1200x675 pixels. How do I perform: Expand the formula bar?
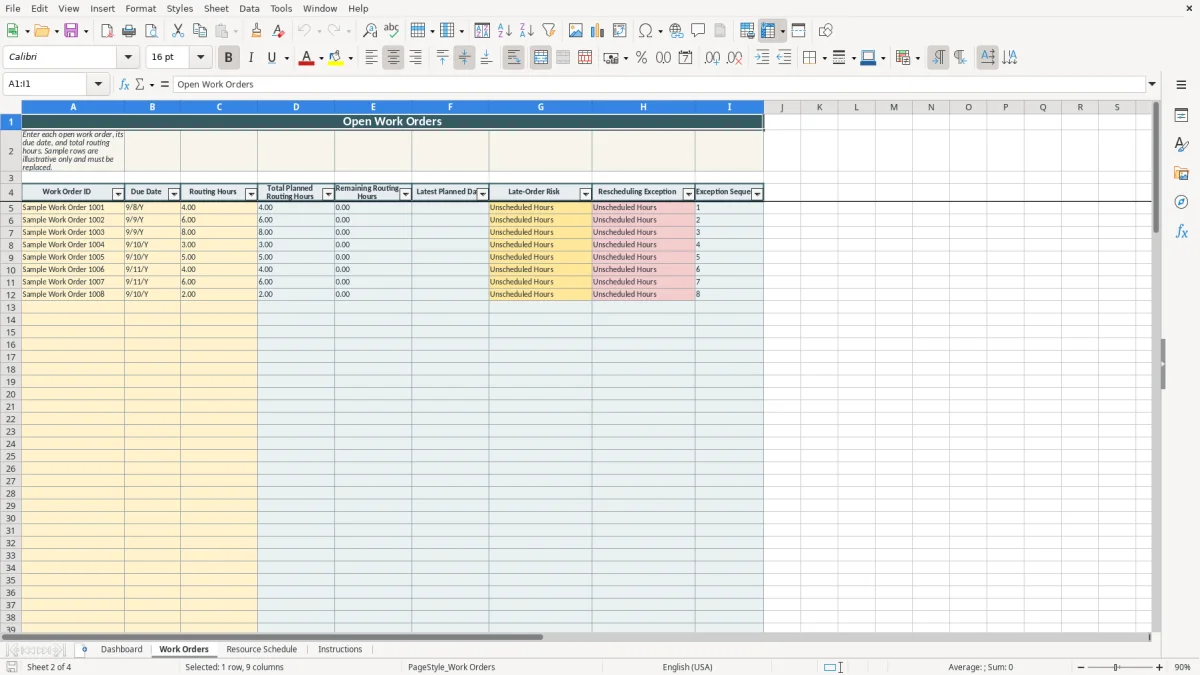[x=1152, y=85]
